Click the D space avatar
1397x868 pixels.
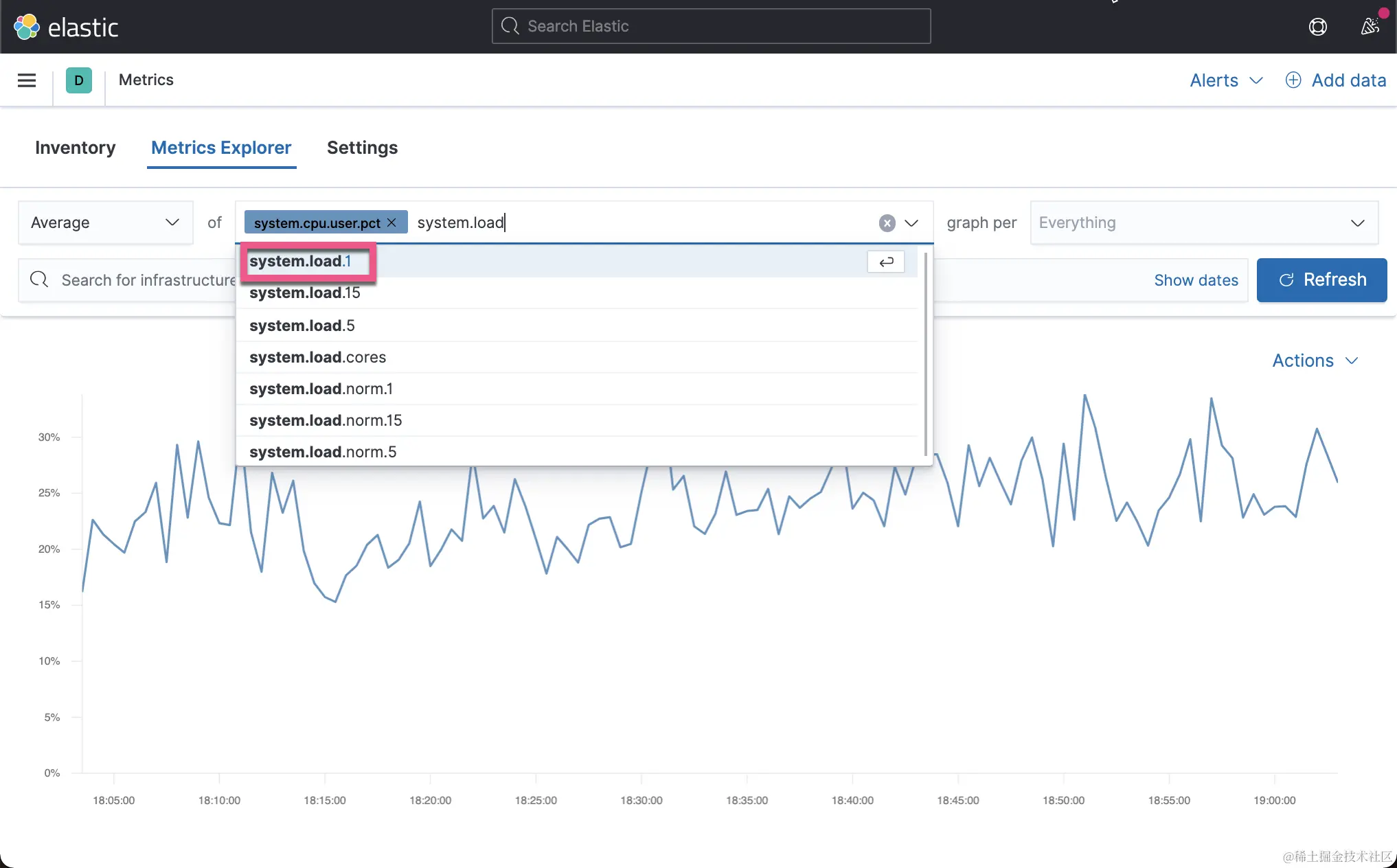click(79, 80)
